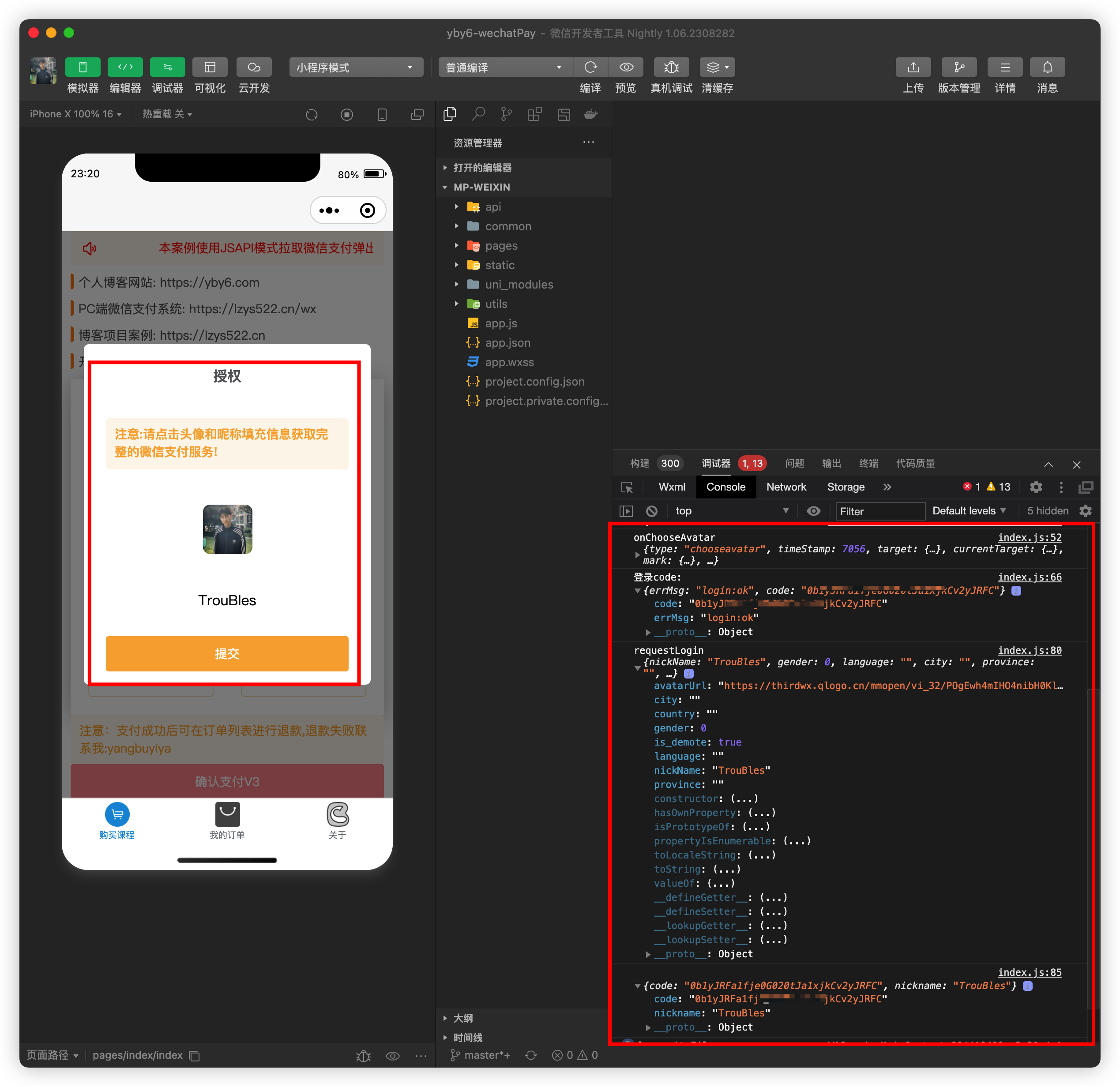
Task: Open the search icon in editor sidebar
Action: pyautogui.click(x=478, y=114)
